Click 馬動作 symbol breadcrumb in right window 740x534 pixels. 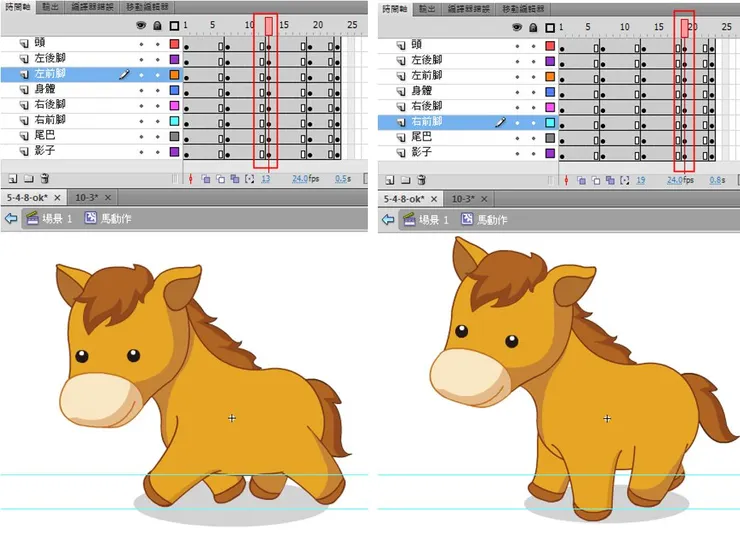click(485, 220)
